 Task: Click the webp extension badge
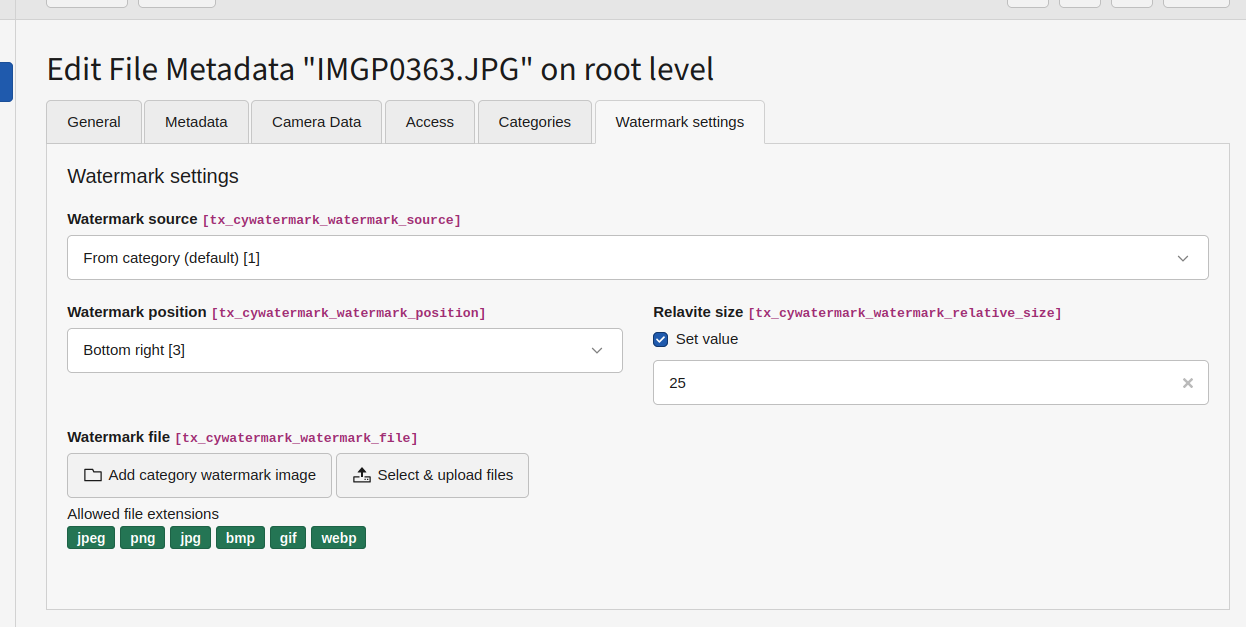point(338,538)
